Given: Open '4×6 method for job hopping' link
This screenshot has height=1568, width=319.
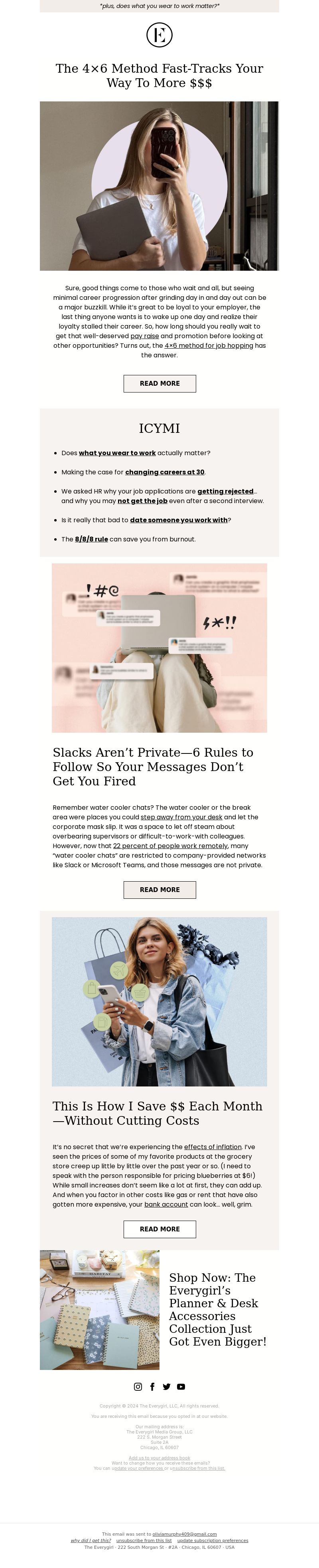Looking at the screenshot, I should pyautogui.click(x=209, y=346).
